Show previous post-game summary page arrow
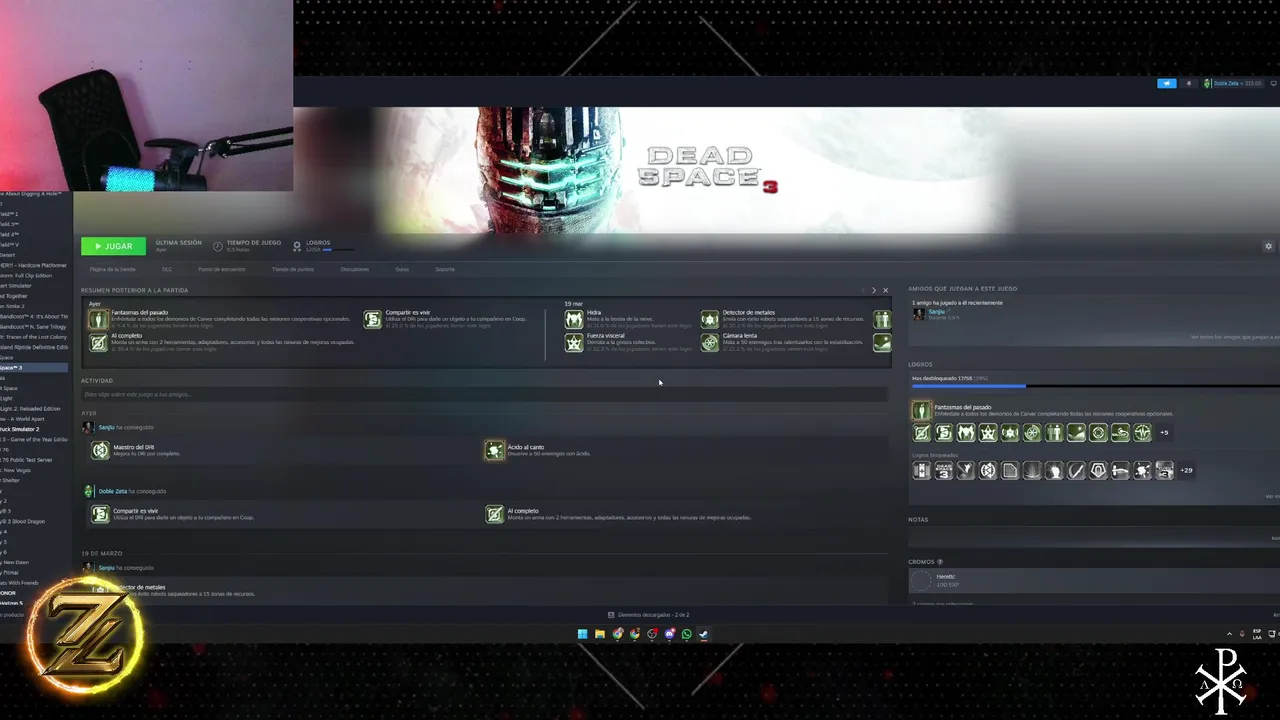The image size is (1280, 720). tap(863, 290)
